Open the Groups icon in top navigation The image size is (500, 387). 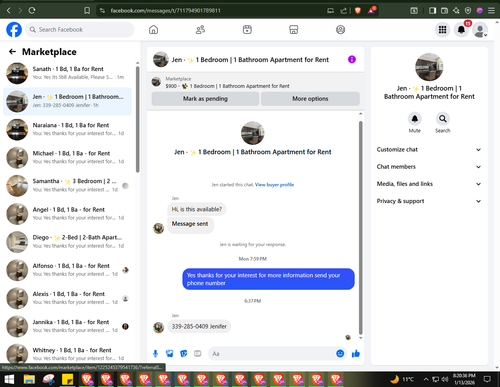[x=340, y=30]
